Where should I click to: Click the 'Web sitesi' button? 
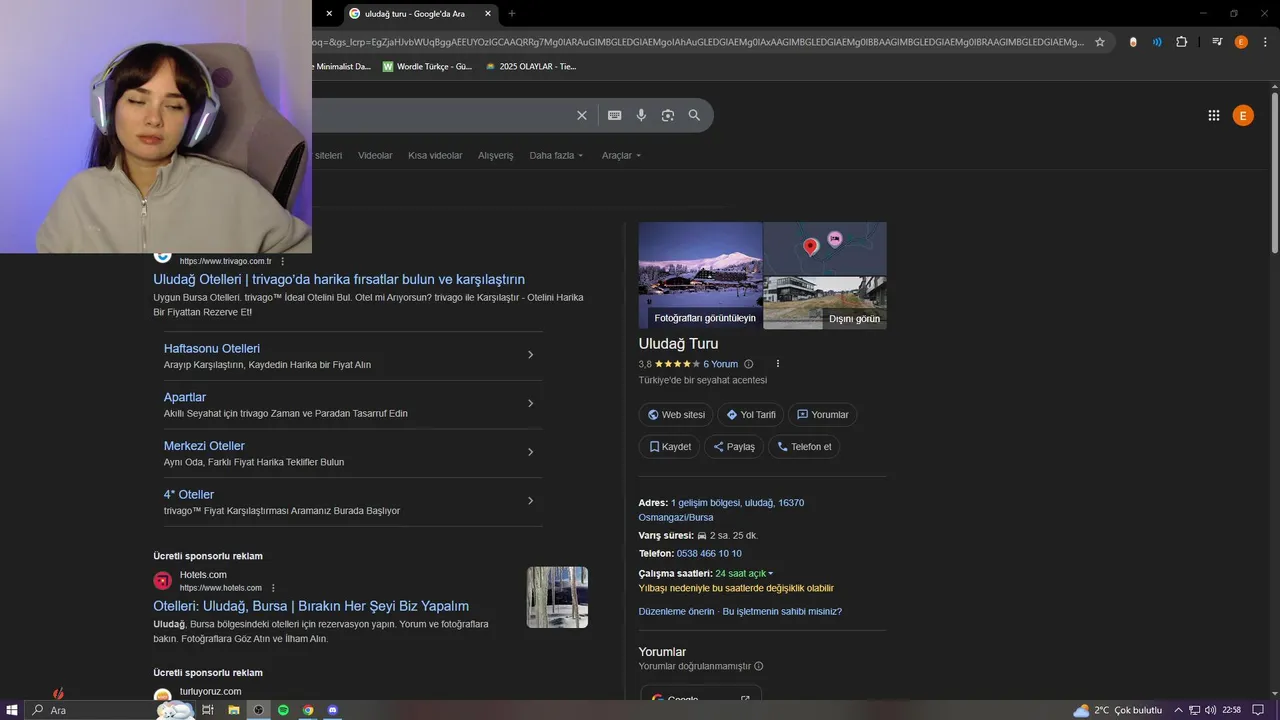[676, 415]
